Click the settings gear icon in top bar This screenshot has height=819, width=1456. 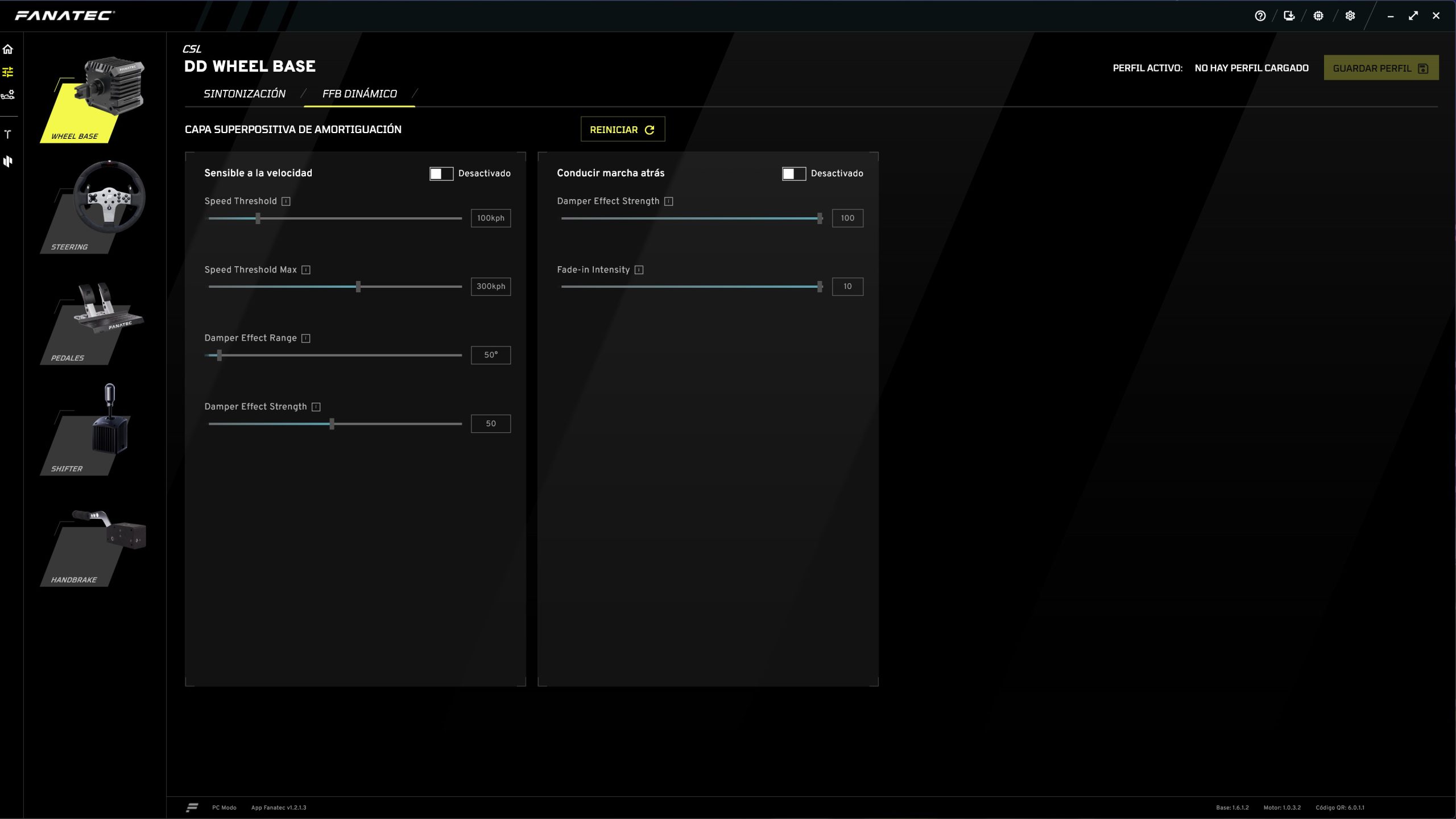[x=1350, y=16]
